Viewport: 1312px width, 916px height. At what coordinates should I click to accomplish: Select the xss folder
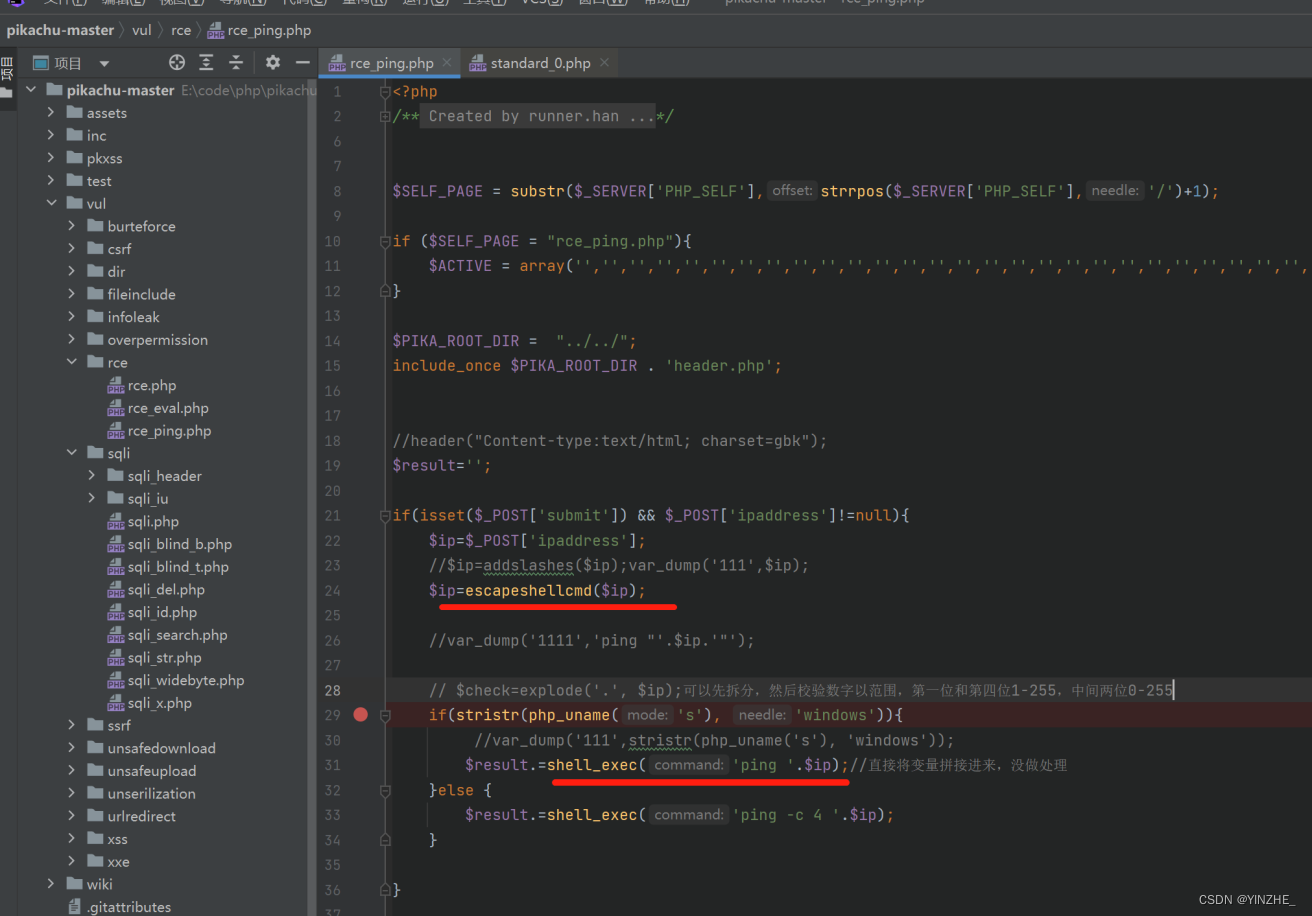(x=118, y=839)
